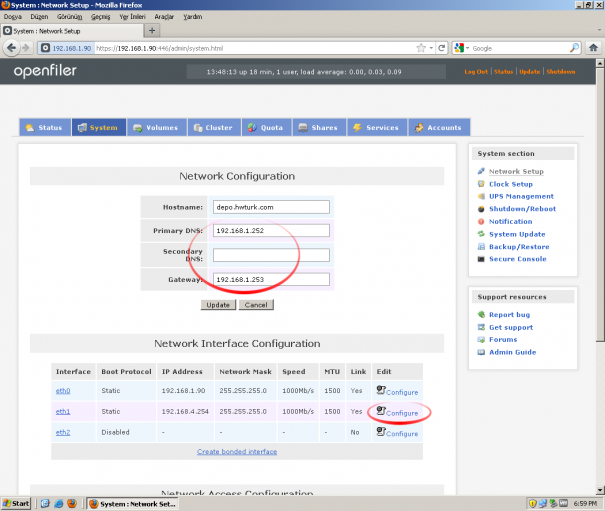Click the search magnifier icon in Google box
Image resolution: width=605 pixels, height=511 pixels.
tap(574, 48)
